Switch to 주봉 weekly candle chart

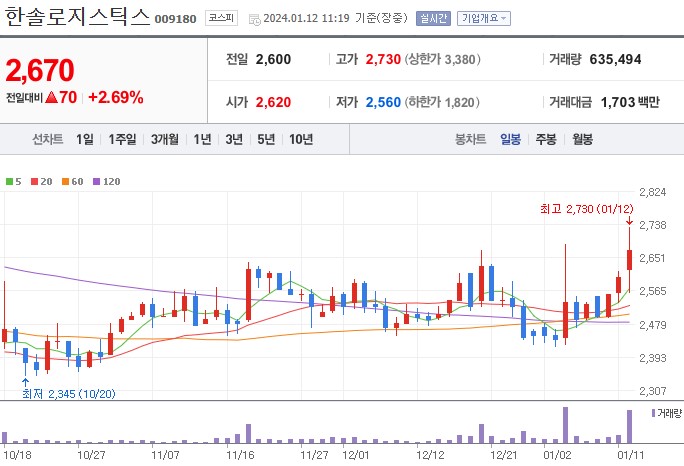click(x=546, y=139)
